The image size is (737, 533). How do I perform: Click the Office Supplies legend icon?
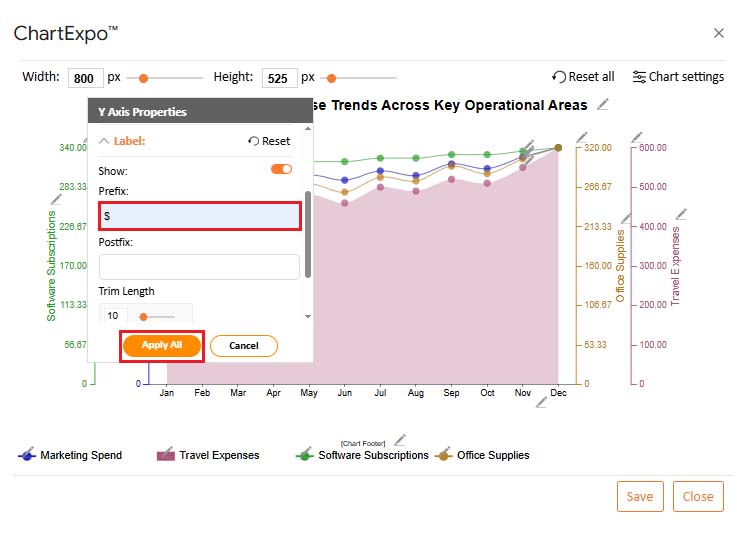[444, 455]
